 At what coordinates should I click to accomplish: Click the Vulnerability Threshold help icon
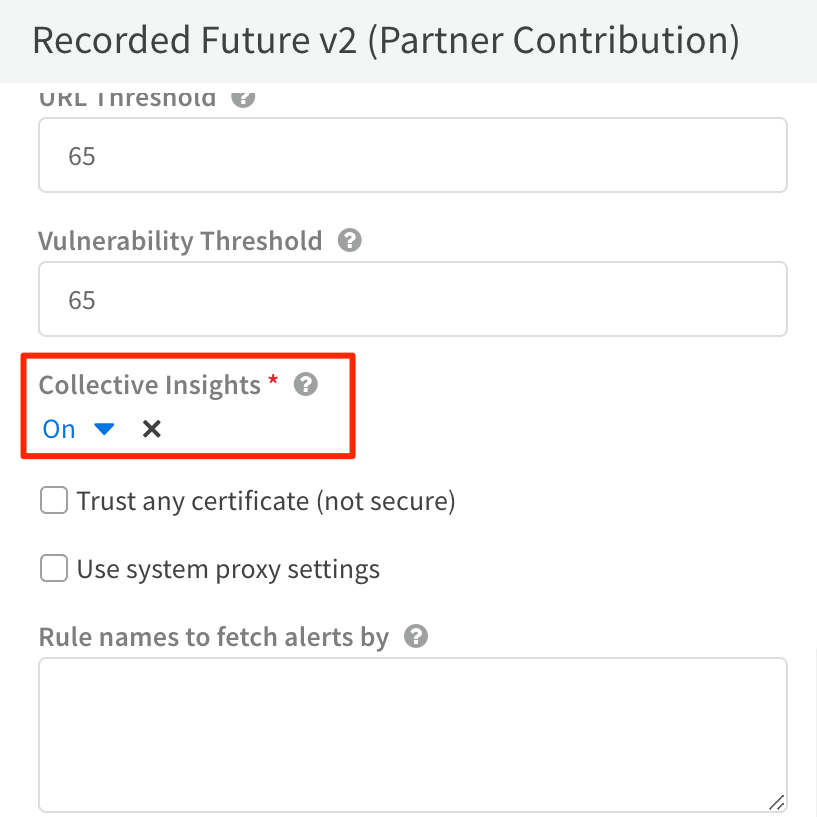[x=349, y=241]
